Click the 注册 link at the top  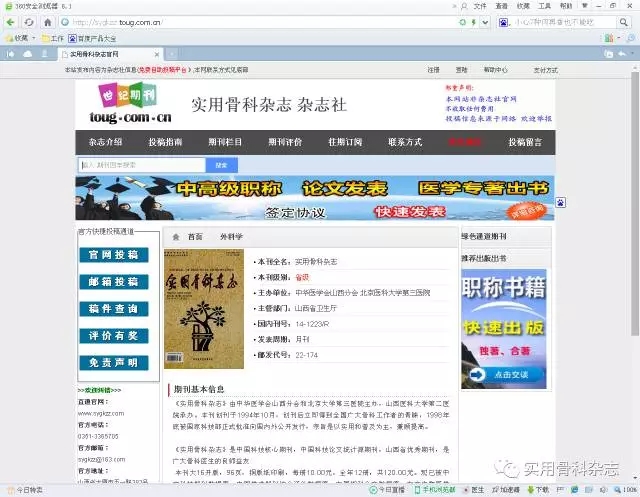[x=433, y=70]
